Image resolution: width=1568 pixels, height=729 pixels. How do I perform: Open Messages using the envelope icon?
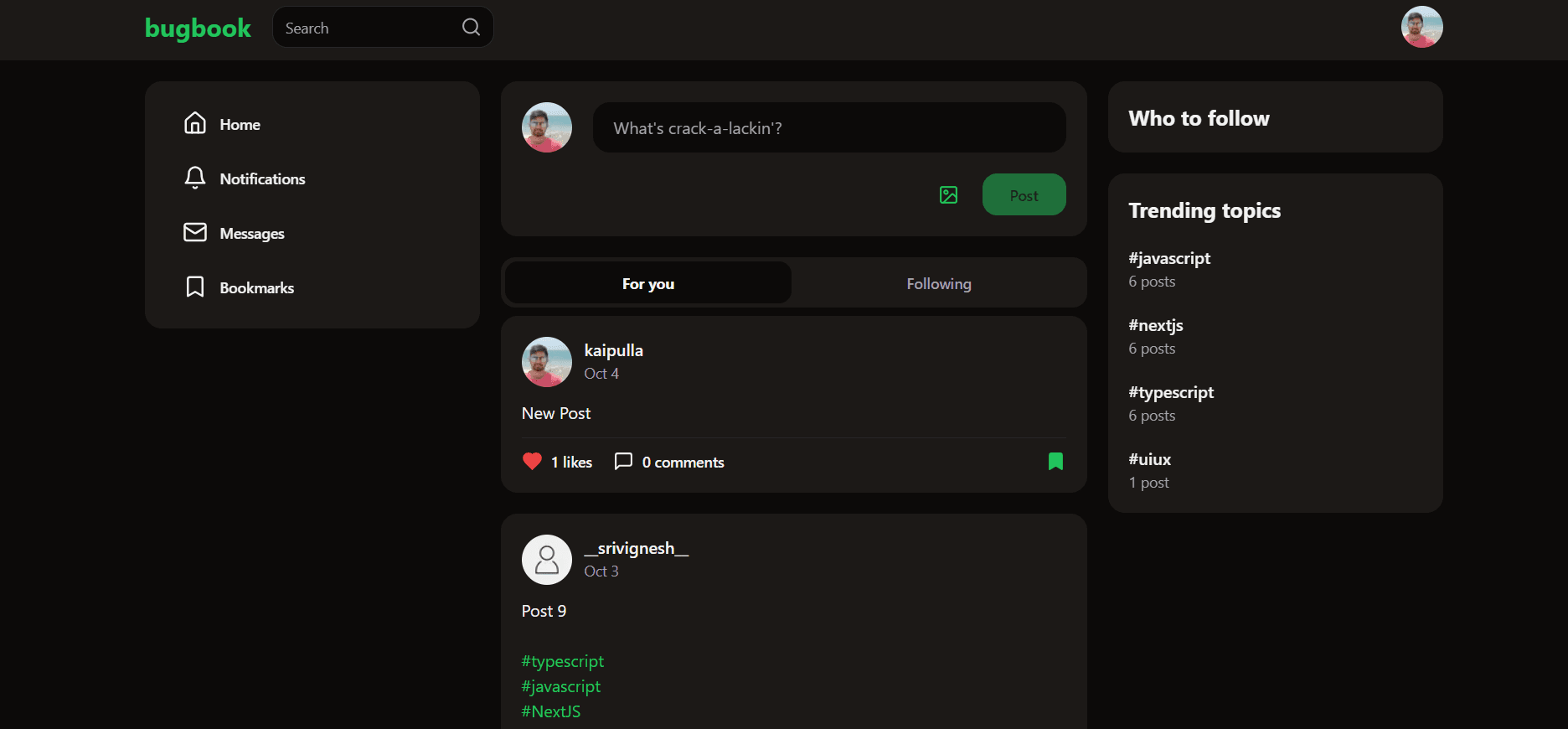click(x=195, y=232)
